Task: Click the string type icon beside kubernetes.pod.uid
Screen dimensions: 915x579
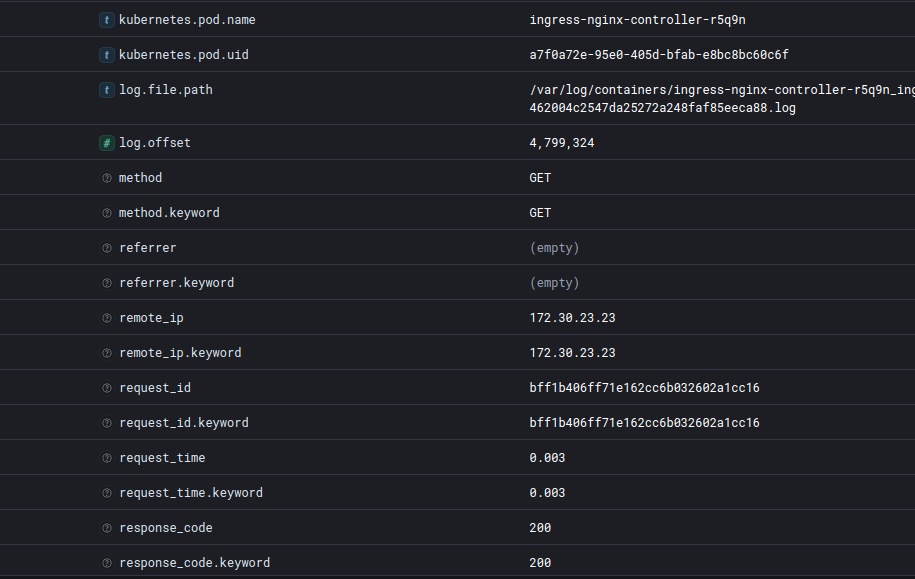Action: (106, 55)
